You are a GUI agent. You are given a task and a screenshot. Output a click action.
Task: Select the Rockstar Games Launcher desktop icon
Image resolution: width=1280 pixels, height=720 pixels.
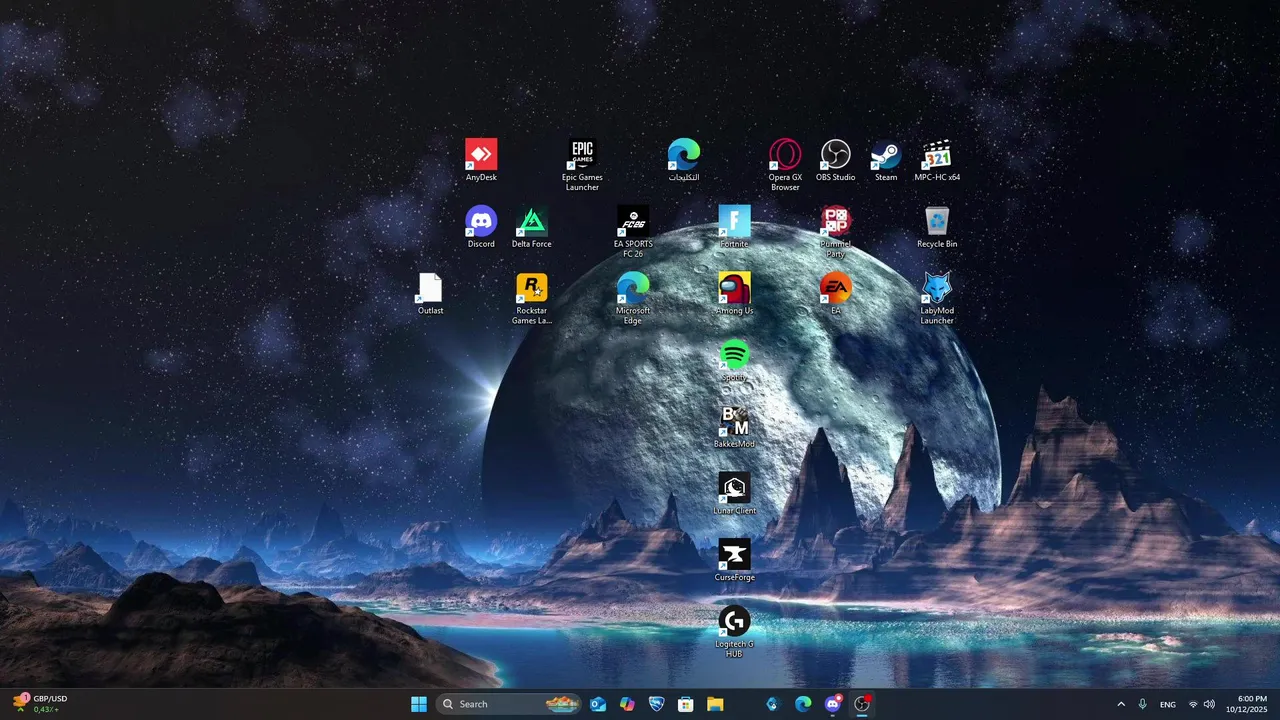point(531,299)
